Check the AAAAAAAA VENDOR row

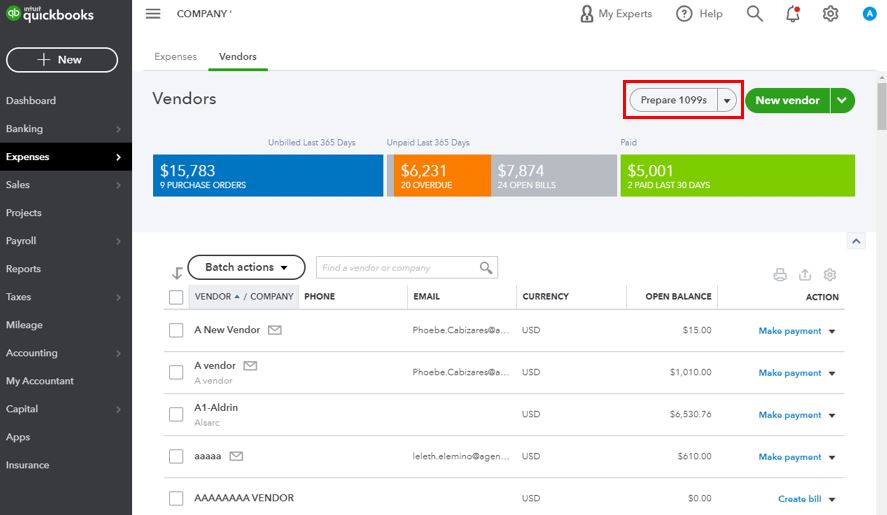click(176, 498)
